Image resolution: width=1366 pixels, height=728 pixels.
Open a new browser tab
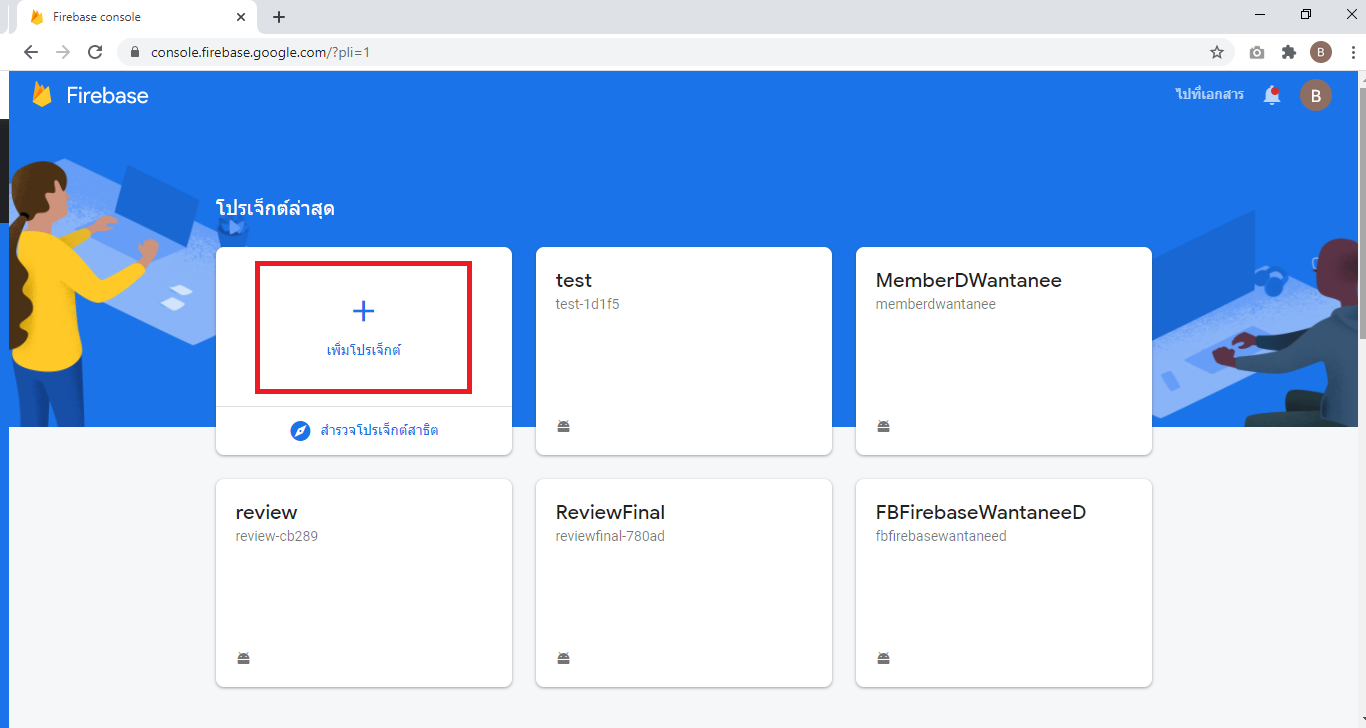279,17
